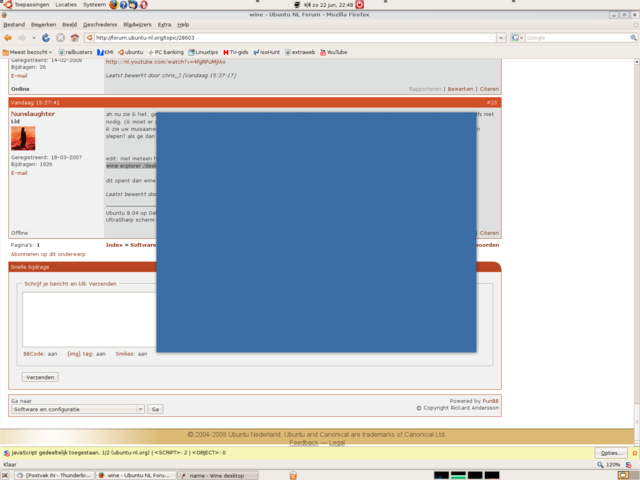Open the KMI bookmark

[x=107, y=51]
